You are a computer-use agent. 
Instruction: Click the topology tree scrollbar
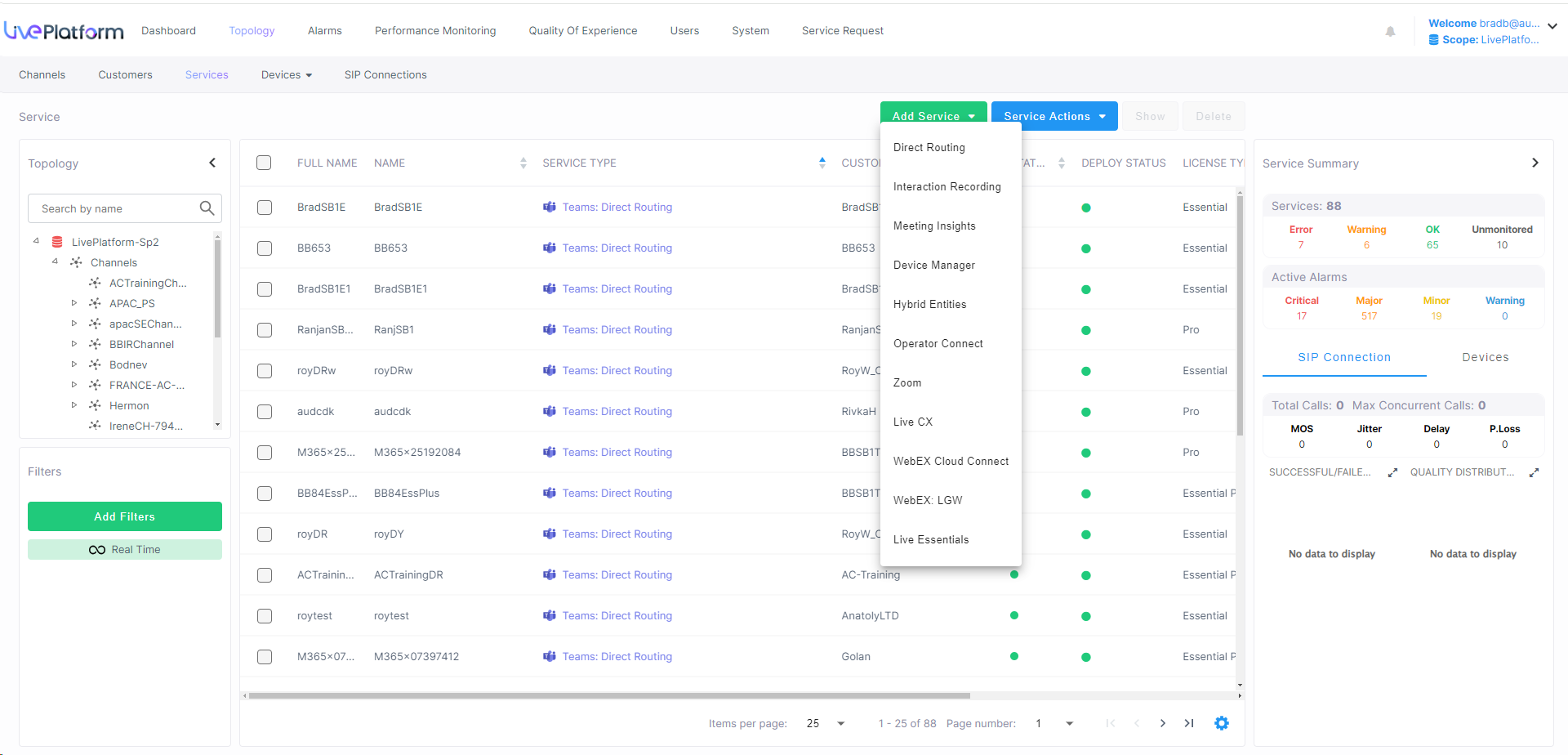click(x=217, y=290)
